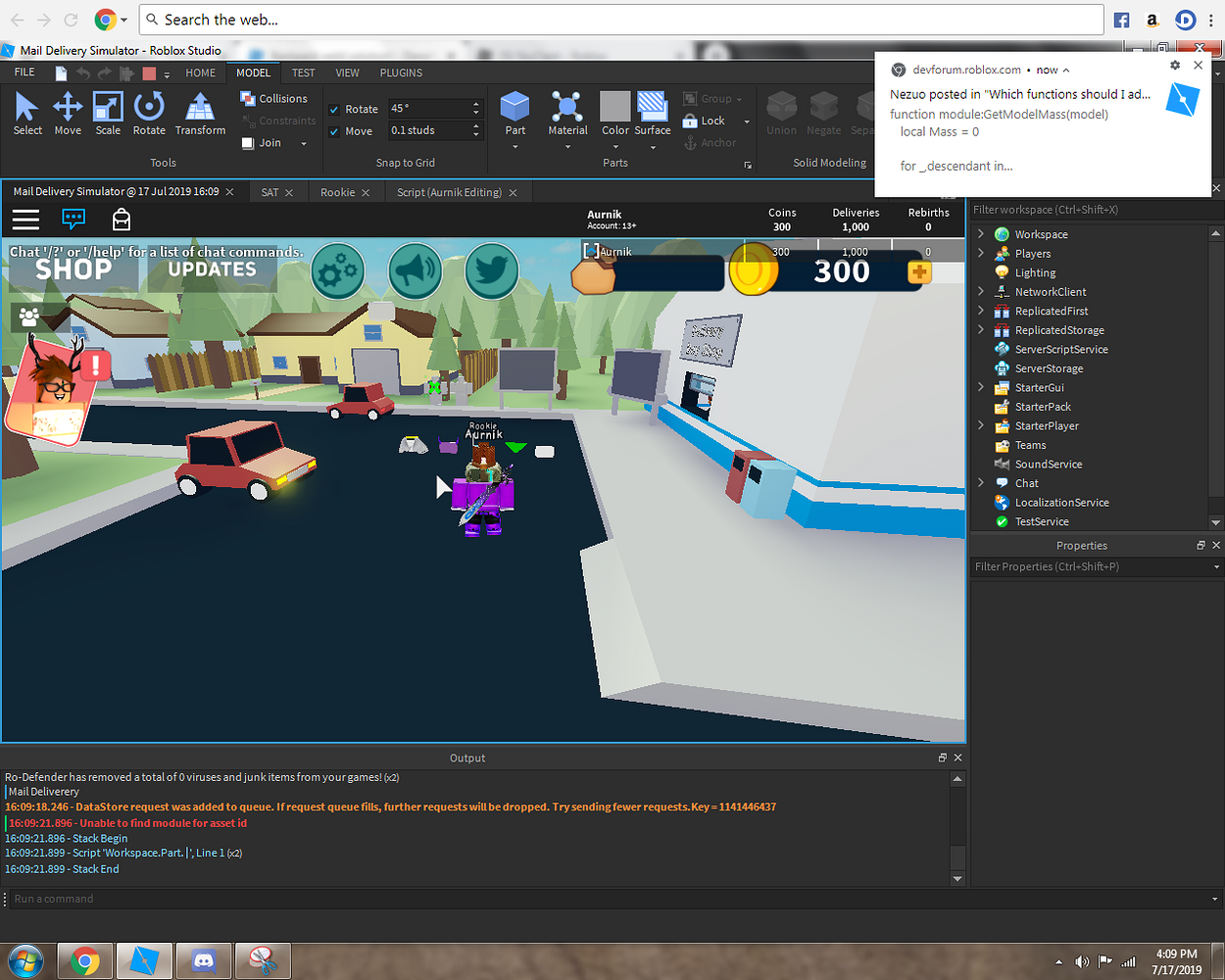
Task: Switch to the Script (Aurnik Editing) tab
Action: (449, 192)
